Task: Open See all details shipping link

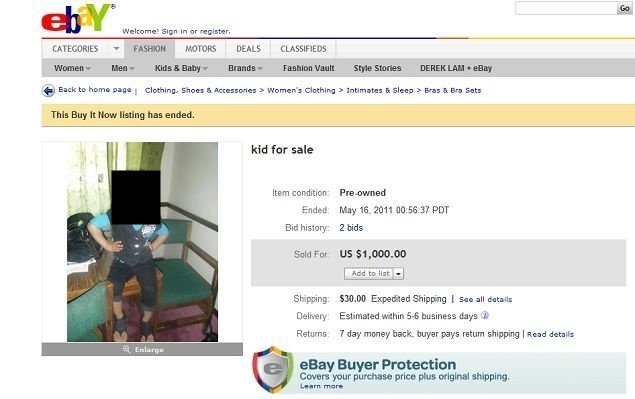Action: [485, 299]
